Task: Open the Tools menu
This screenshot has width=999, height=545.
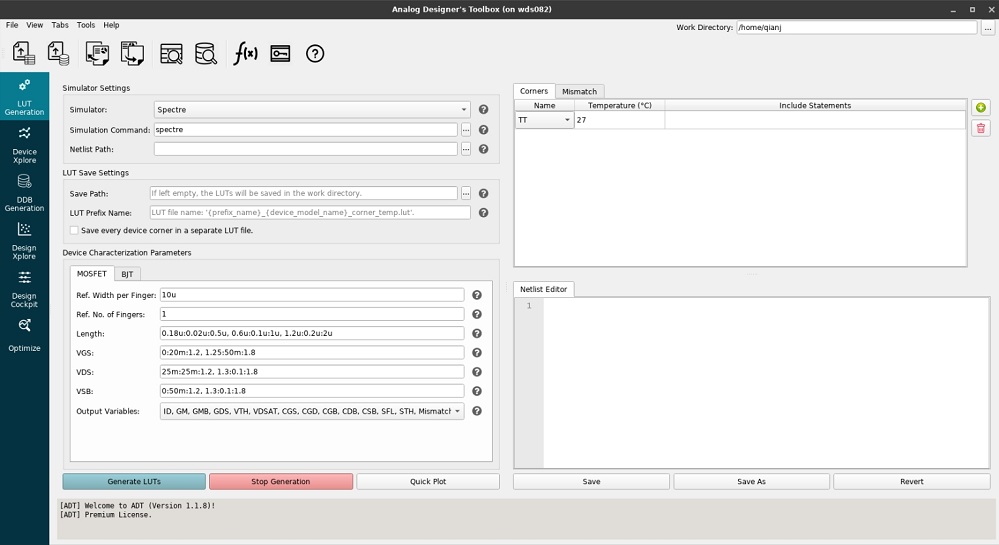Action: (86, 25)
